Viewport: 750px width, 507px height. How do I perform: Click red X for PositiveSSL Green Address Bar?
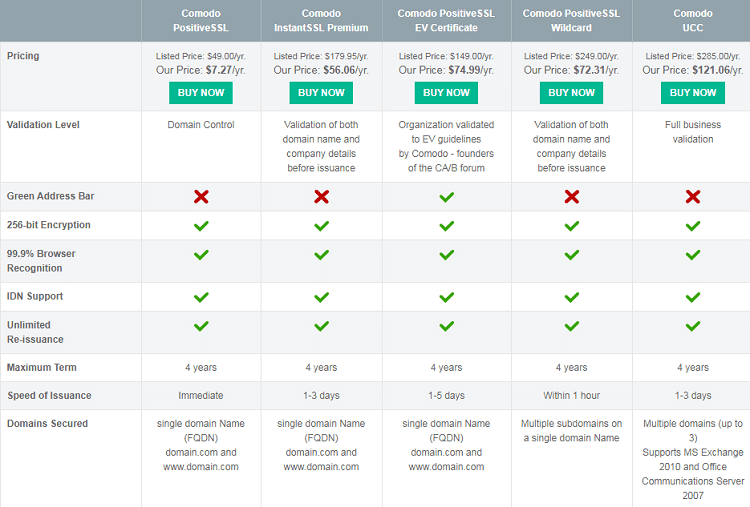tap(201, 197)
